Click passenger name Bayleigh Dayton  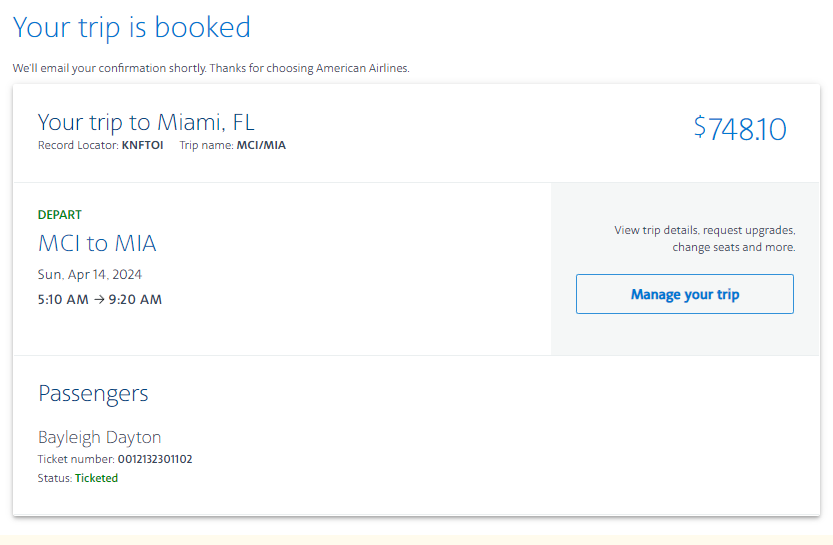(99, 437)
